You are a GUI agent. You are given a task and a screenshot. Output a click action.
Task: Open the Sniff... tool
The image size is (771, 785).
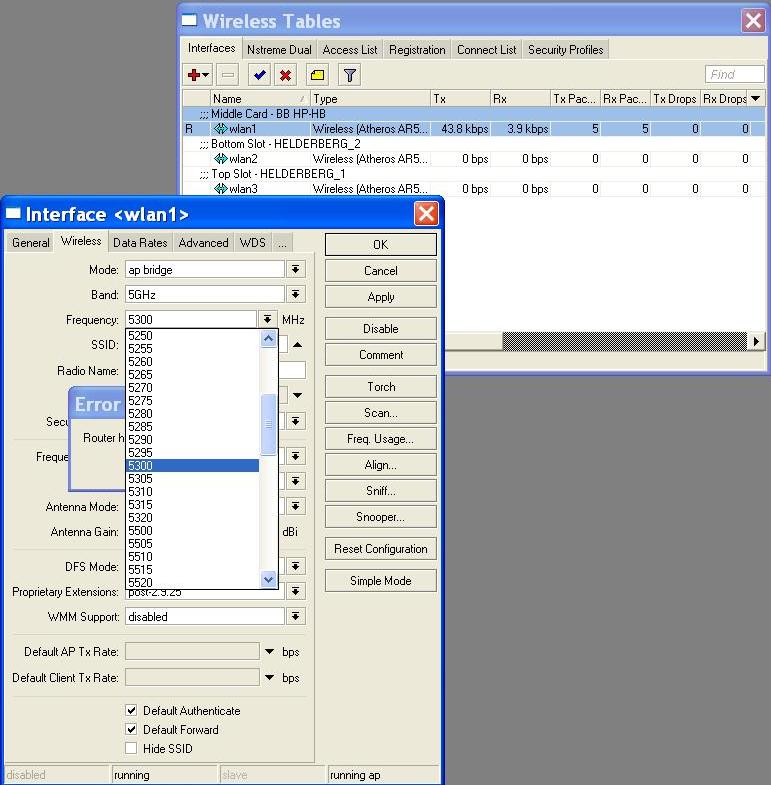(x=380, y=491)
